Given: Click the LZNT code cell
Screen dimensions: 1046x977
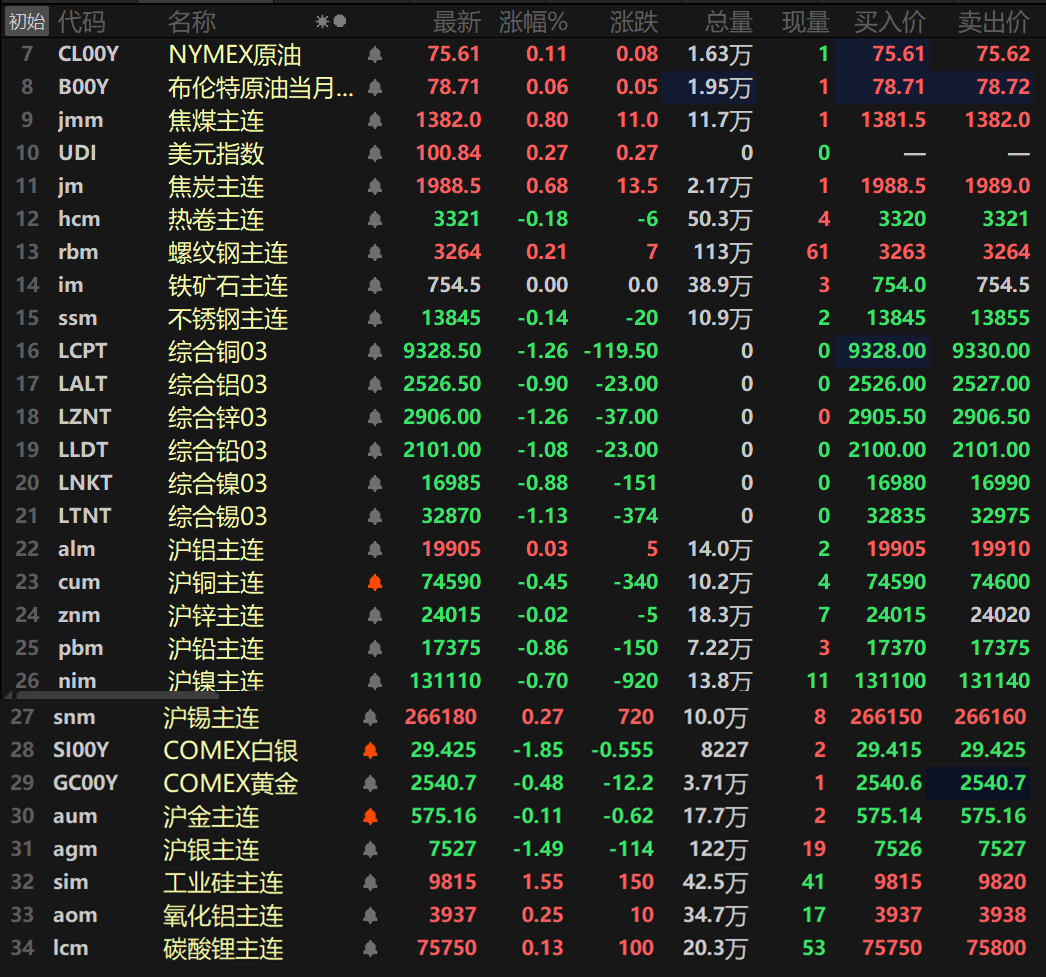Looking at the screenshot, I should [84, 417].
